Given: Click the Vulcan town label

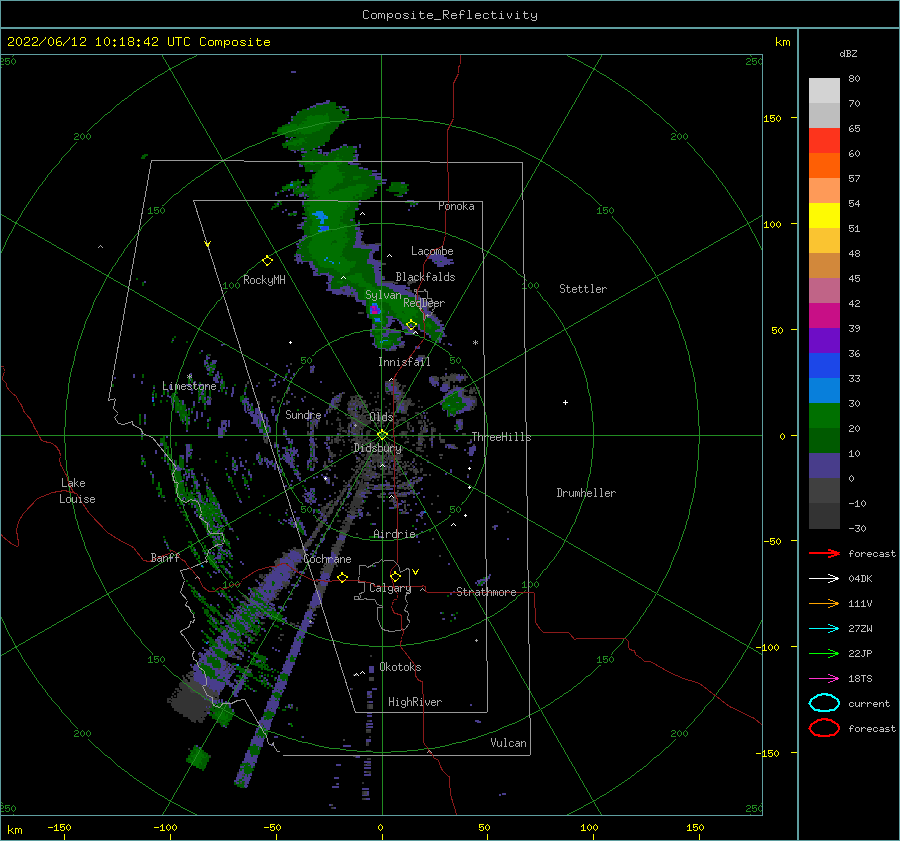Looking at the screenshot, I should [x=509, y=743].
